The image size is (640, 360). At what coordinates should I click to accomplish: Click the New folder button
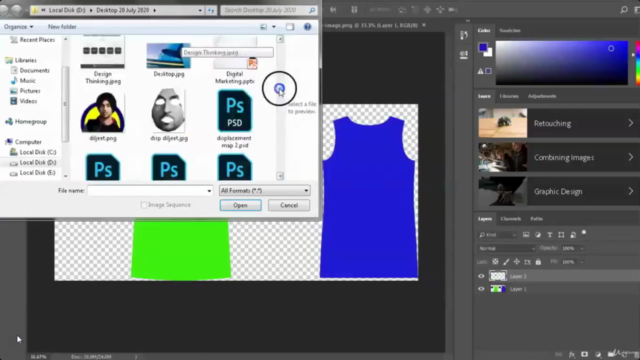point(62,27)
